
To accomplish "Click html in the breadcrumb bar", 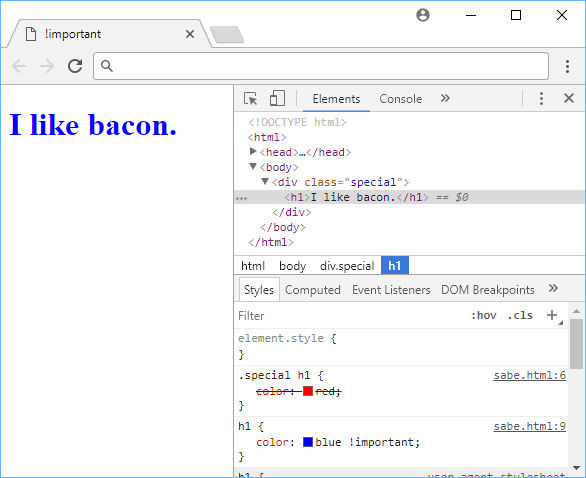I will pos(253,266).
